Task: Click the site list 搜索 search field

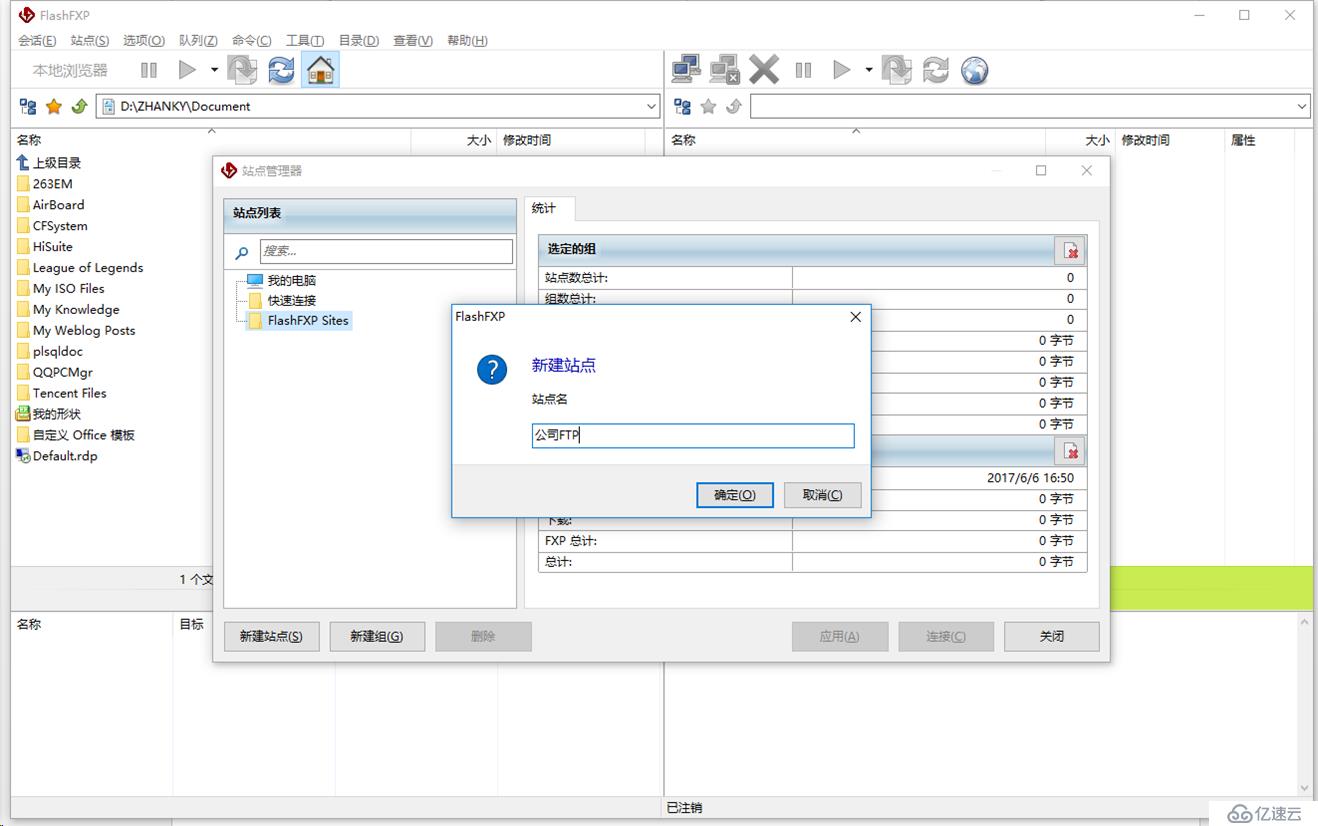Action: [x=386, y=251]
